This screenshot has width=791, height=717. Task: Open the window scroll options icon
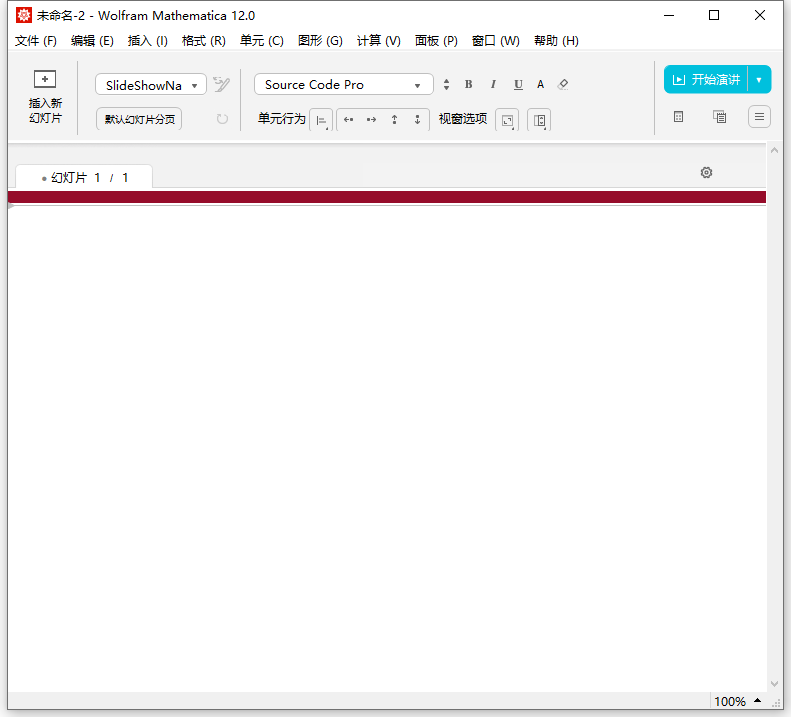pos(539,120)
